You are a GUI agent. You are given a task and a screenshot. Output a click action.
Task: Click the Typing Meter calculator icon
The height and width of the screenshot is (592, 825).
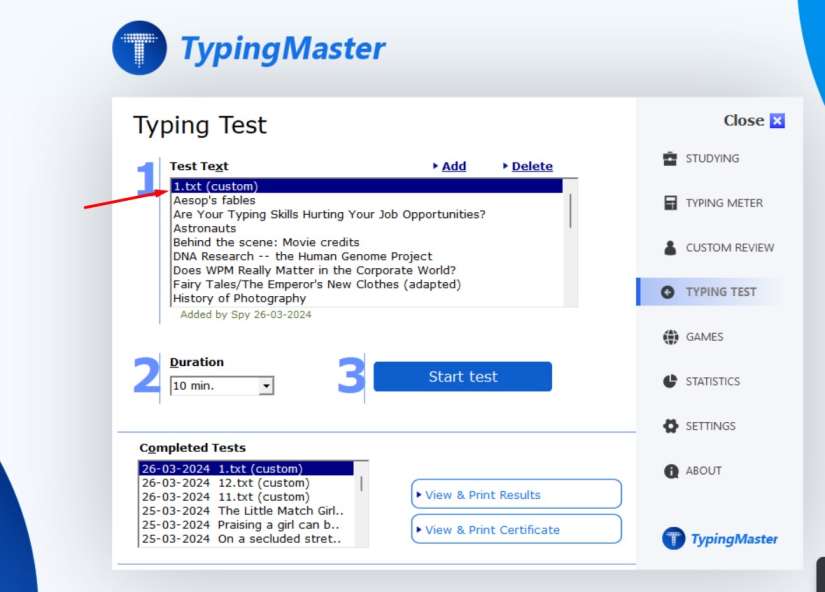click(x=670, y=203)
